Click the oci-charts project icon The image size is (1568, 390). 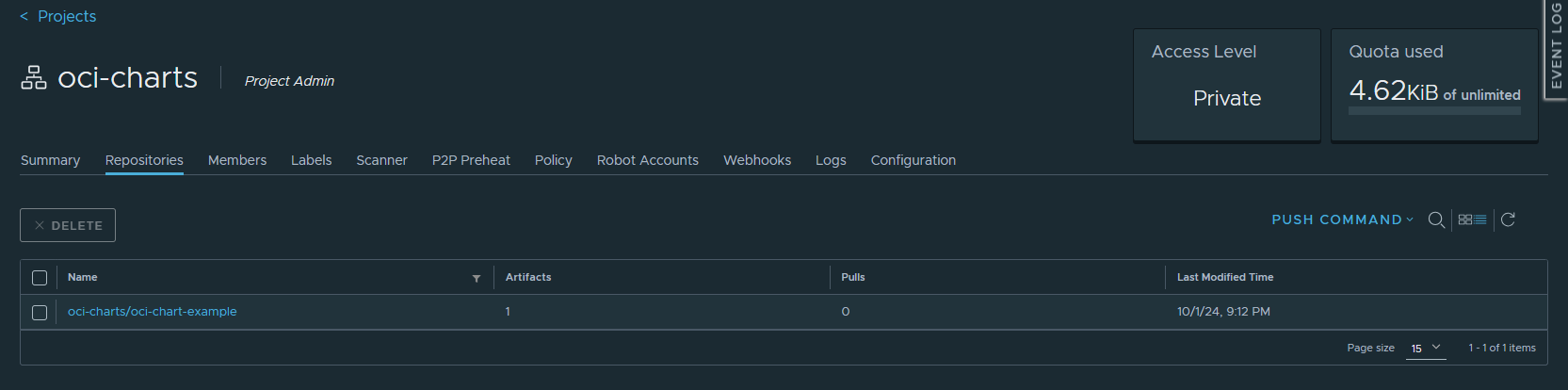click(x=34, y=78)
